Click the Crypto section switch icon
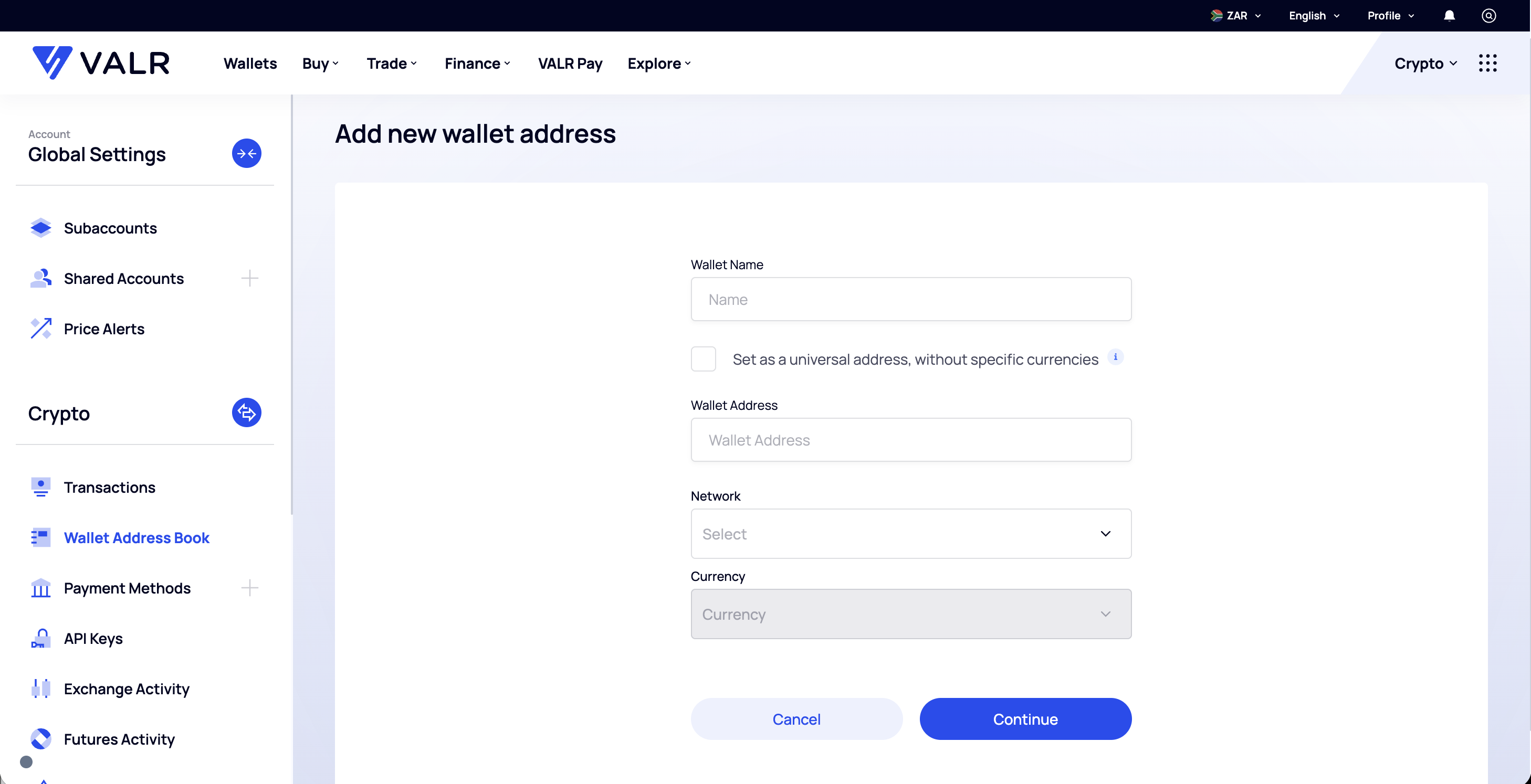 pyautogui.click(x=247, y=413)
